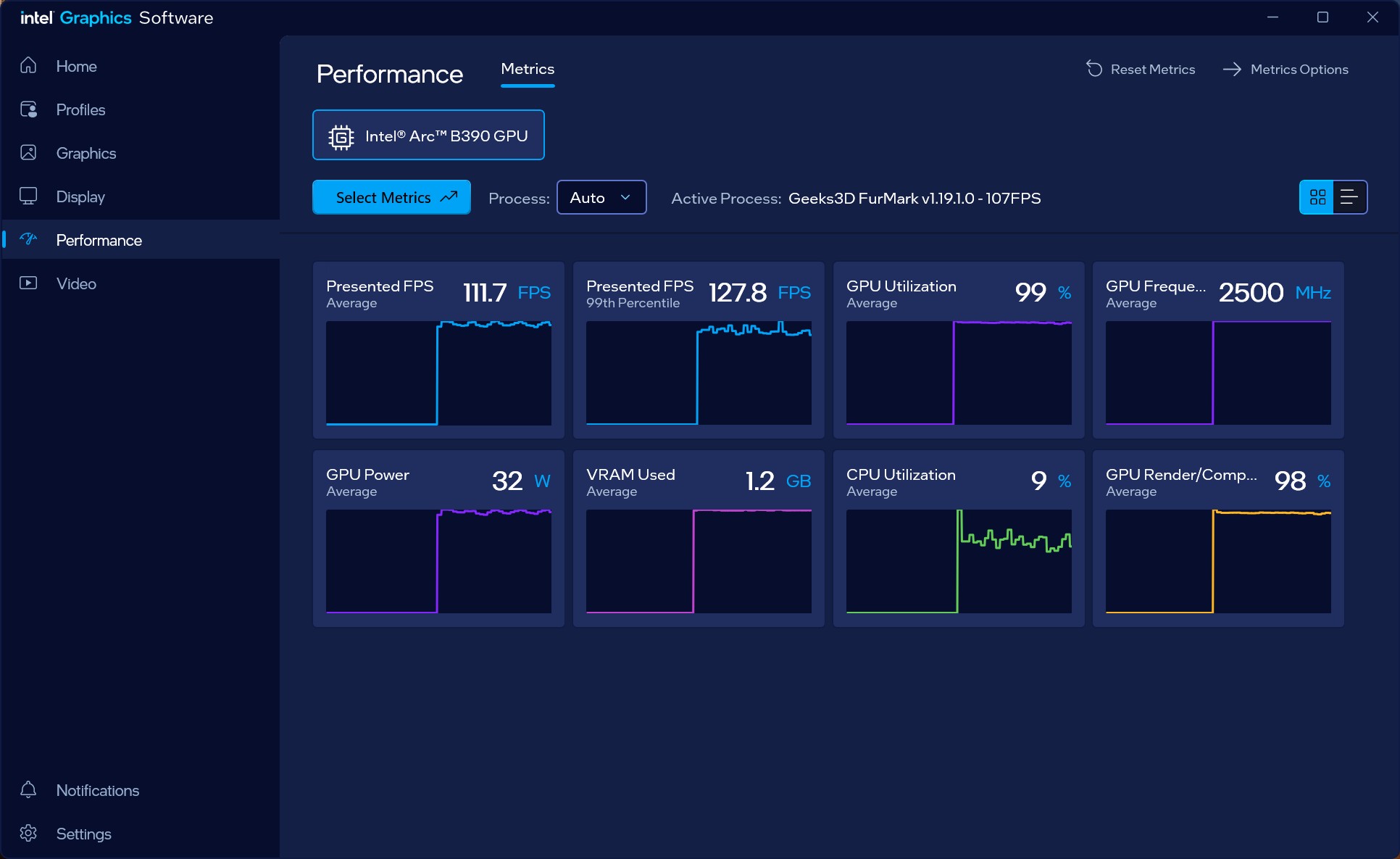Click the CPU Utilization graph card
Screen dimensions: 1400x859
point(958,539)
